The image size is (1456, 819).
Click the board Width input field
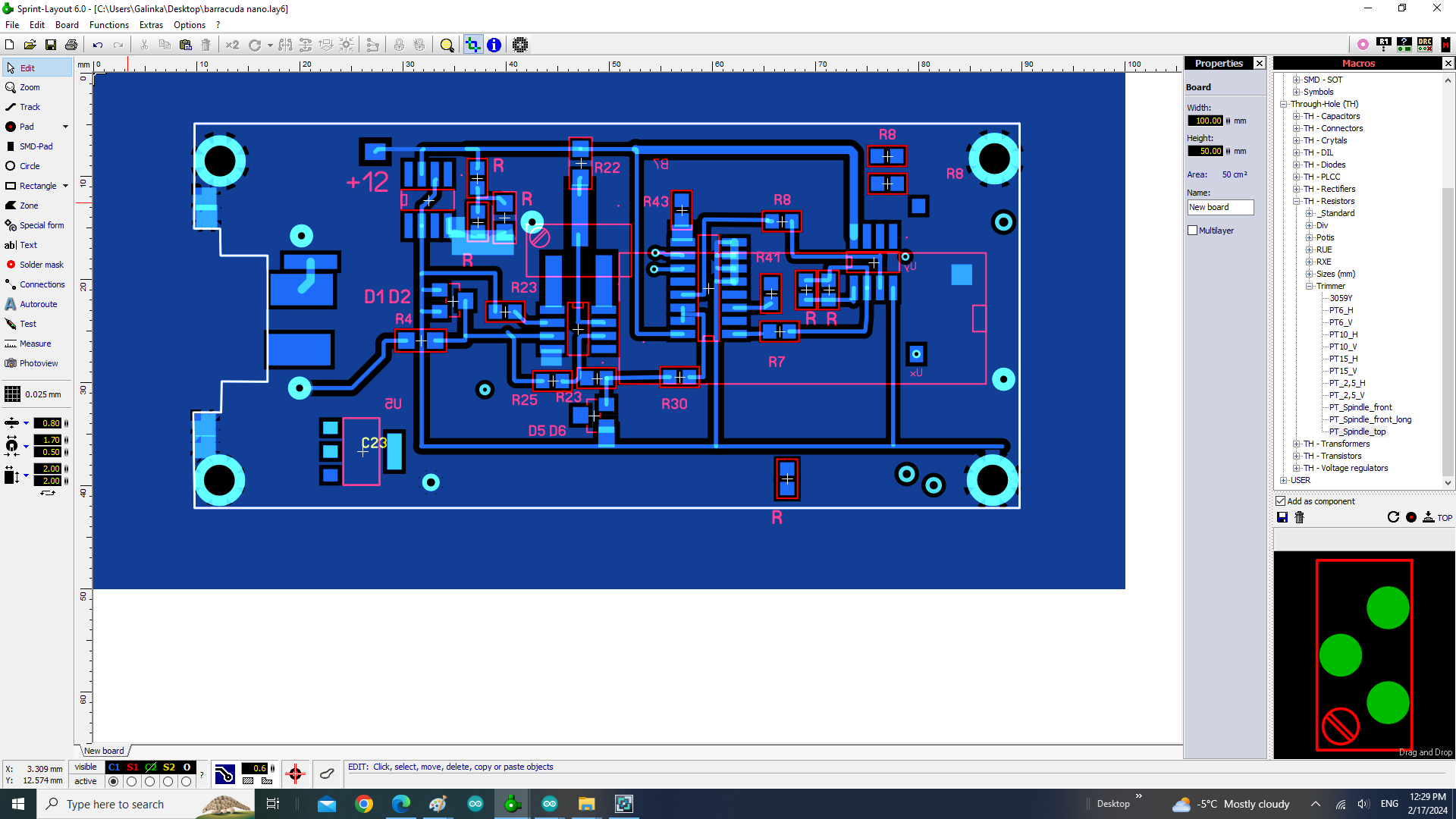(x=1205, y=121)
